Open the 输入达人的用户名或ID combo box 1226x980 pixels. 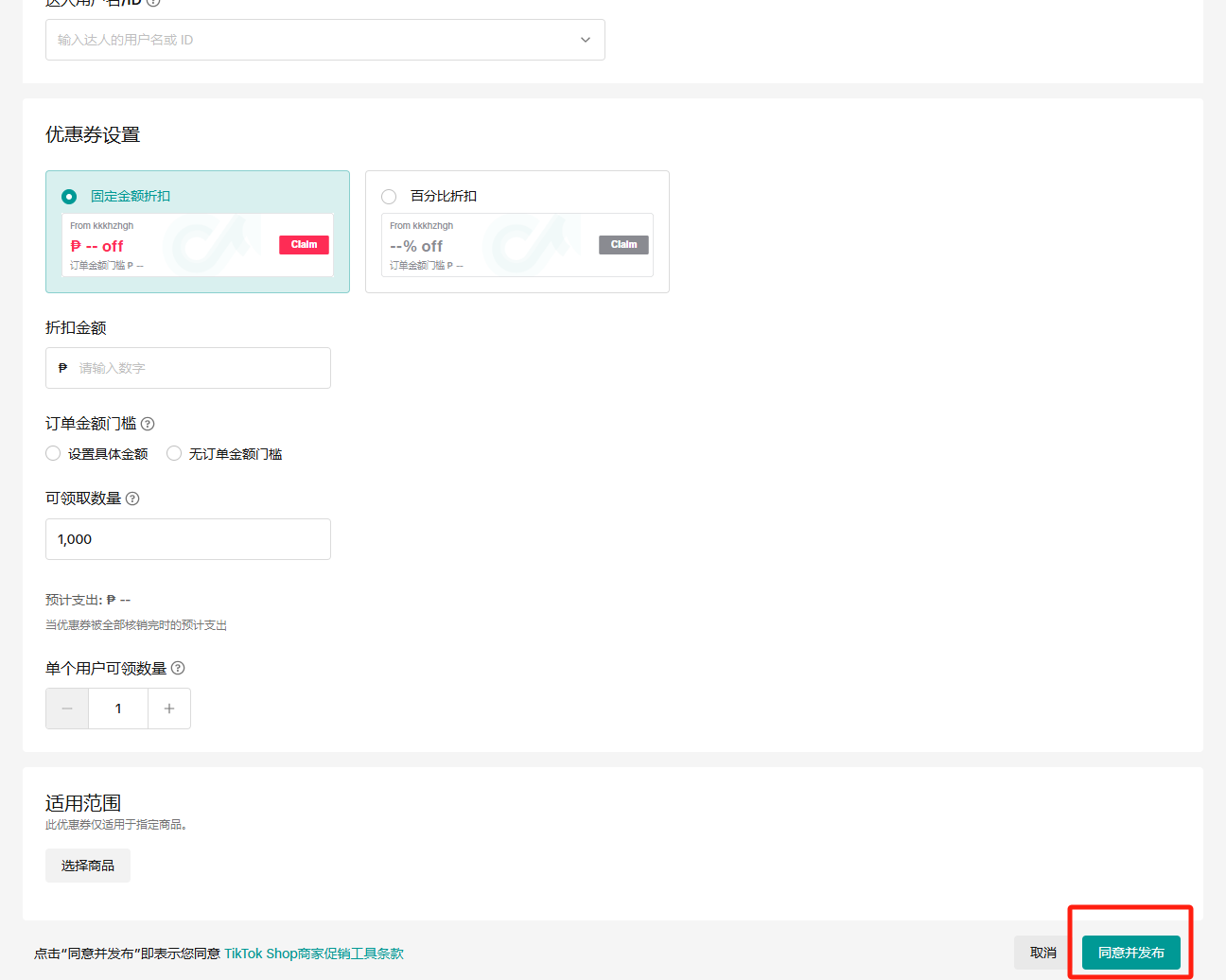pos(312,40)
